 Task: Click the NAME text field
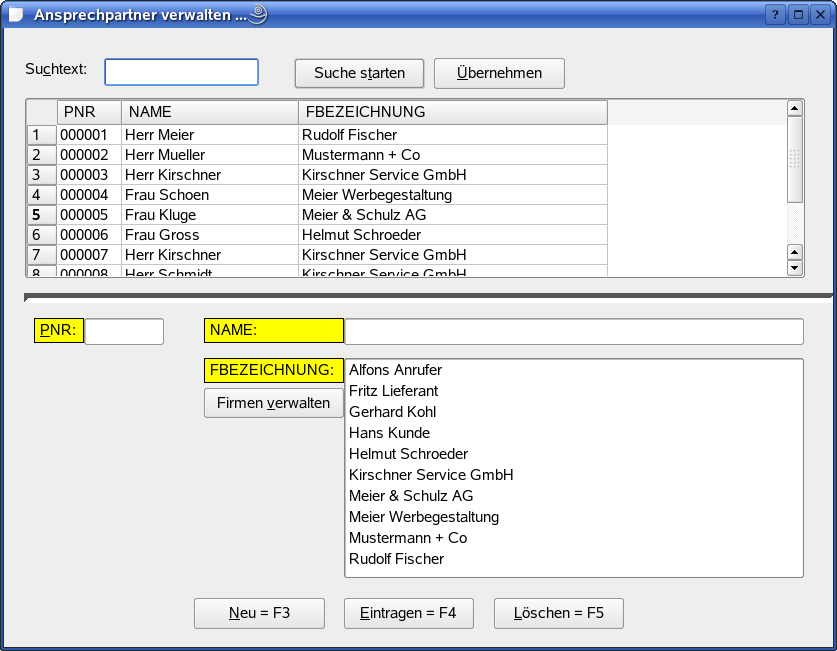click(573, 331)
